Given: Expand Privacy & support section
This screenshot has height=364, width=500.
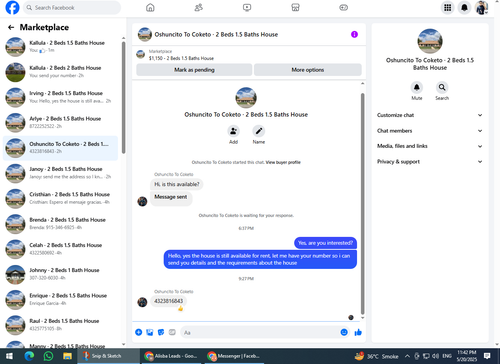Looking at the screenshot, I should click(x=430, y=162).
